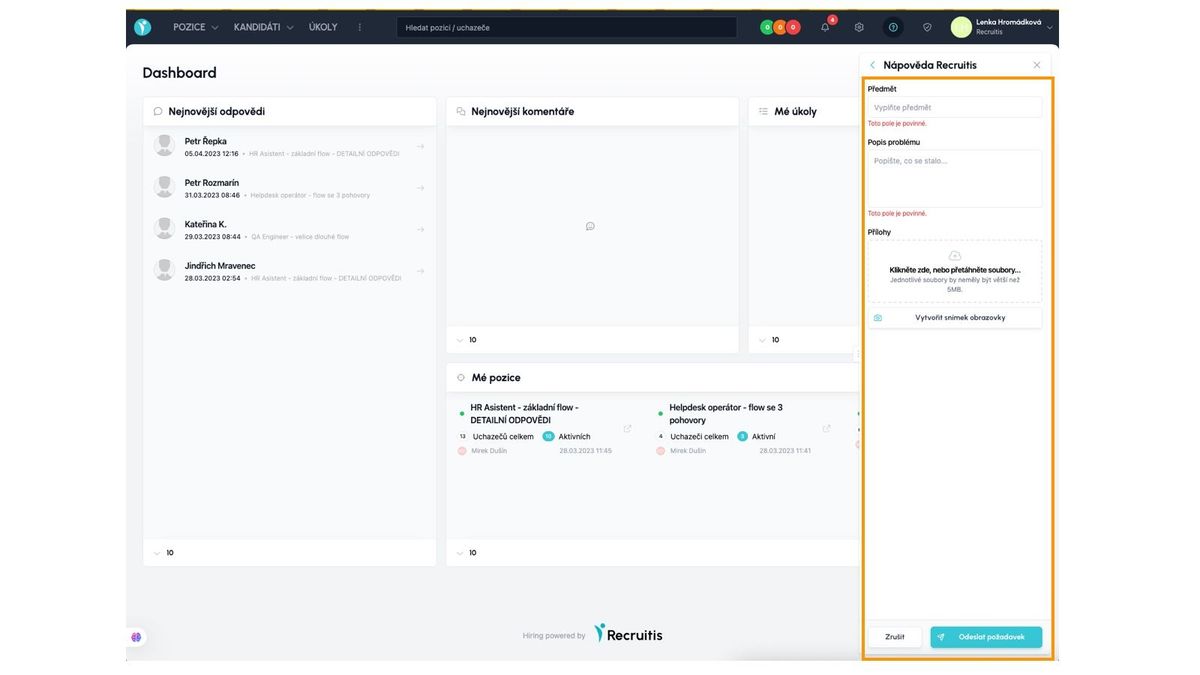Go back using the help panel arrow
This screenshot has height=675, width=1200.
coord(872,65)
